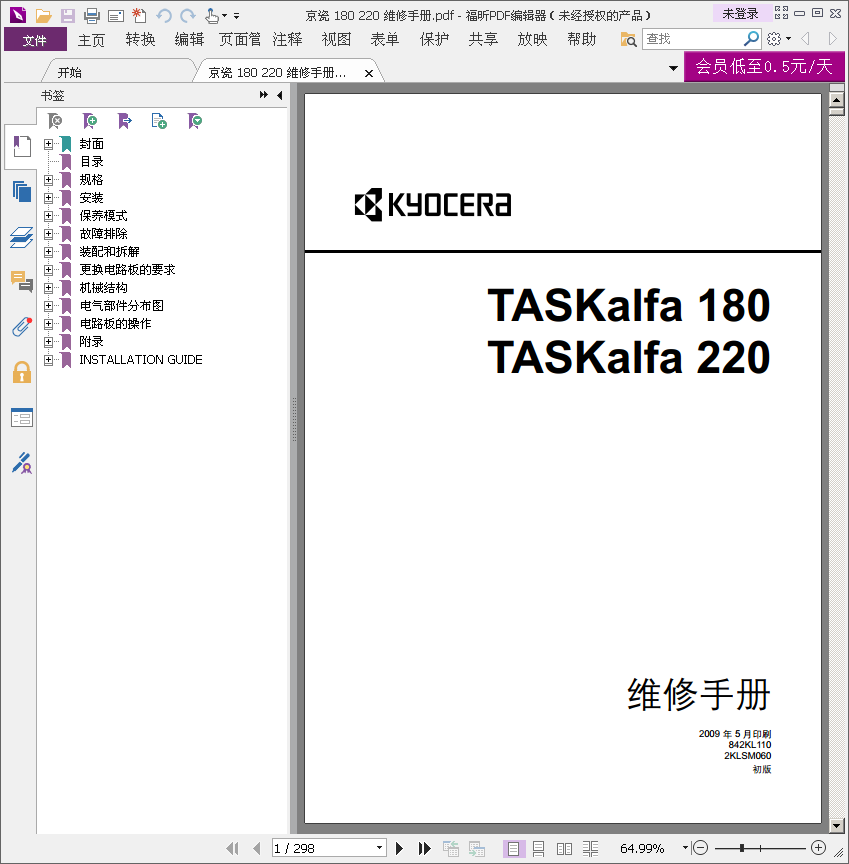
Task: Go to the first page
Action: pos(232,849)
